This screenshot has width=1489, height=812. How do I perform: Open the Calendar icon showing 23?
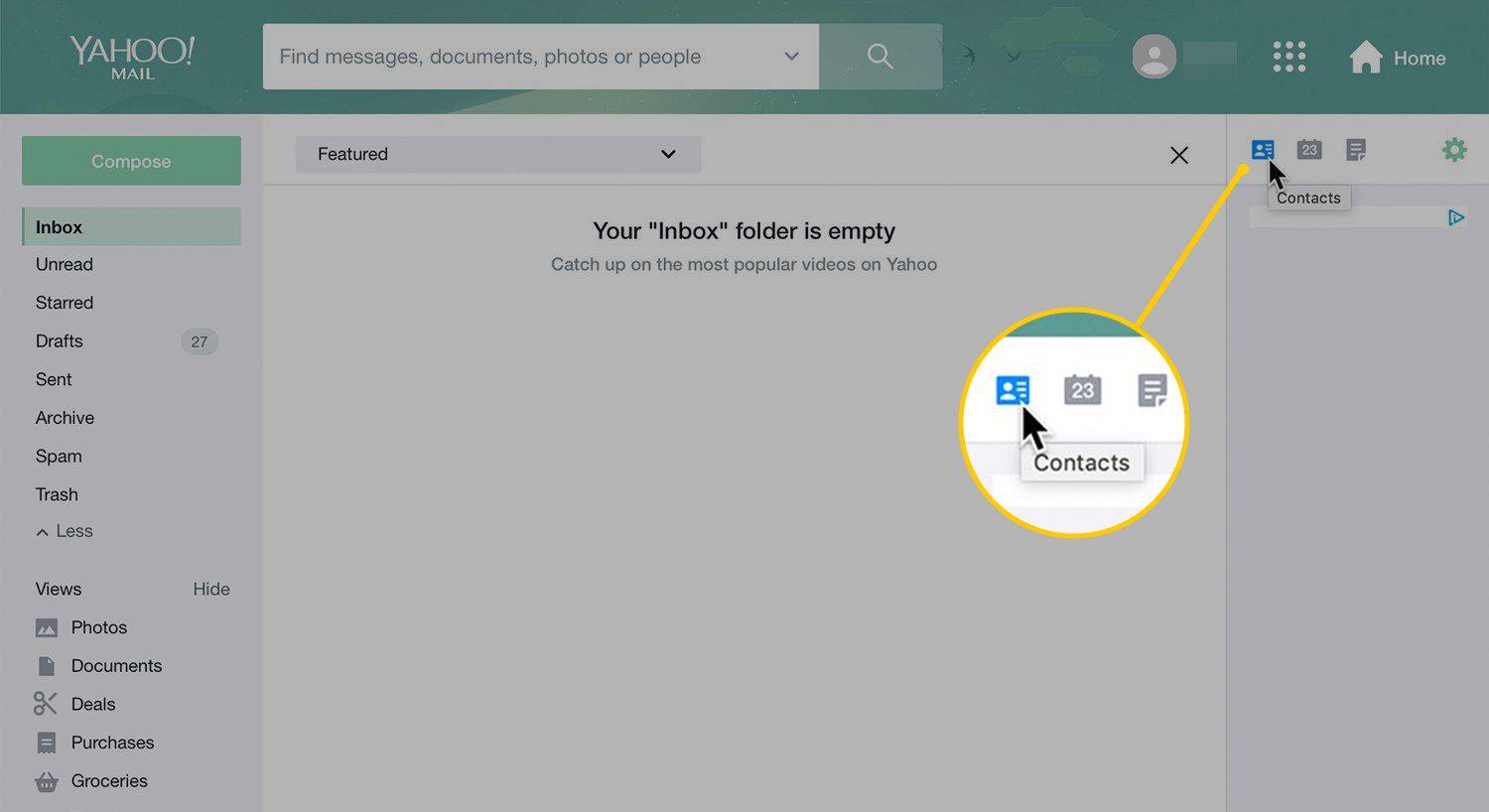point(1309,150)
